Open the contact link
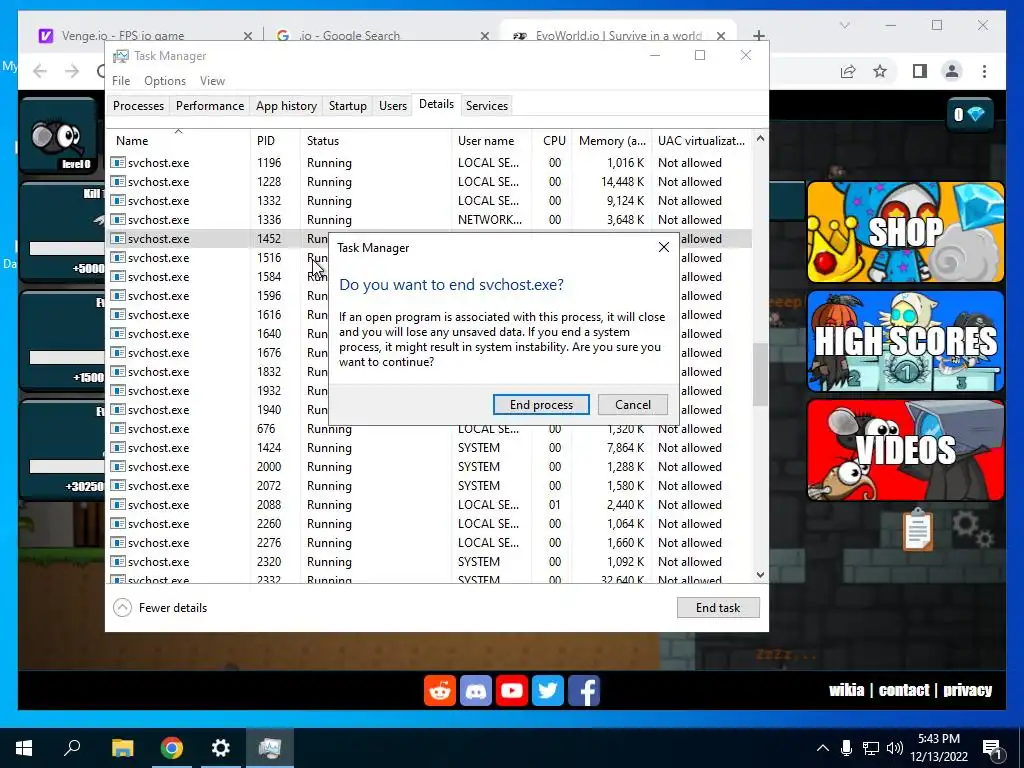This screenshot has width=1024, height=768. point(904,690)
